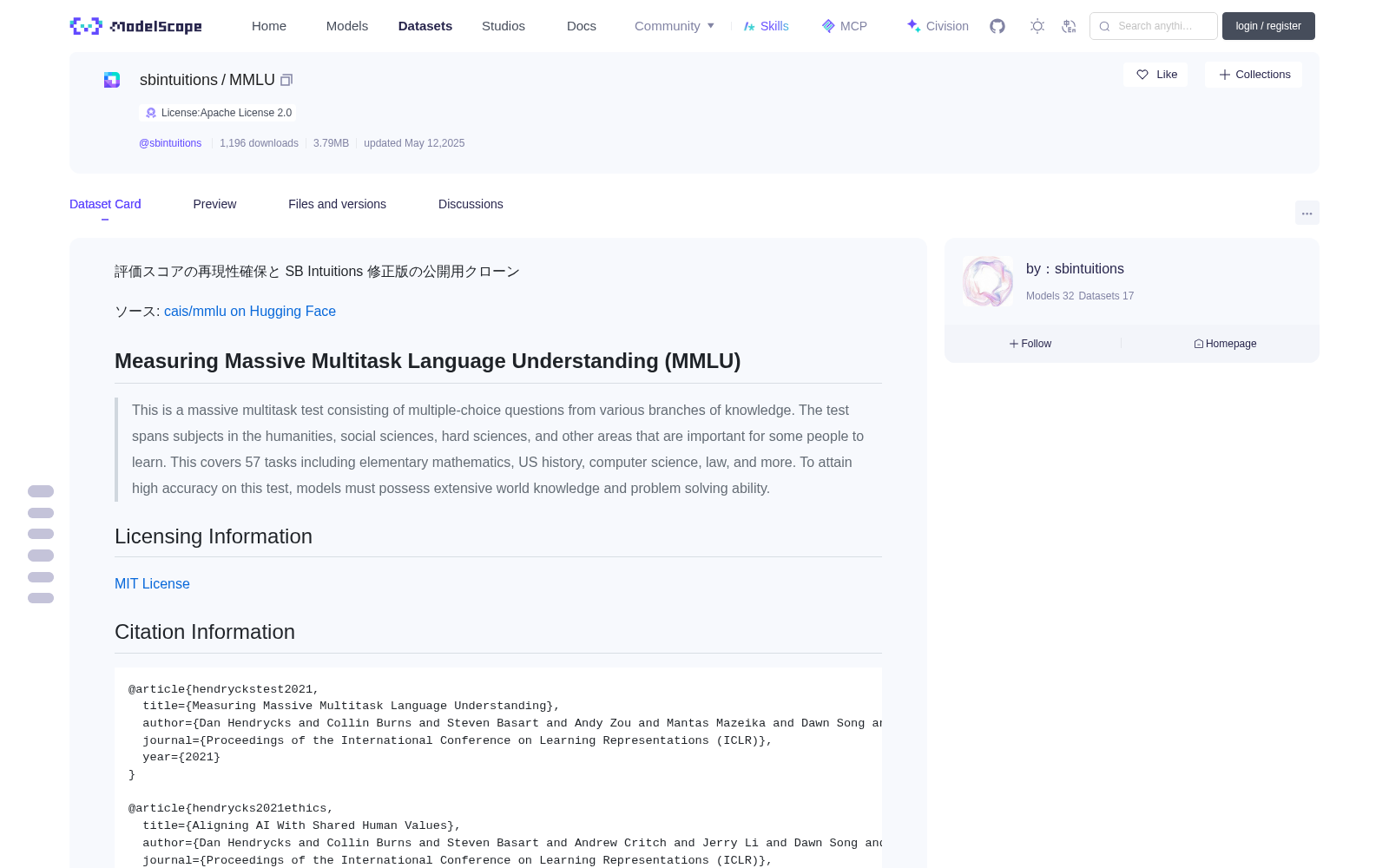Open the MIT License link
Image resolution: width=1389 pixels, height=868 pixels.
pos(152,583)
